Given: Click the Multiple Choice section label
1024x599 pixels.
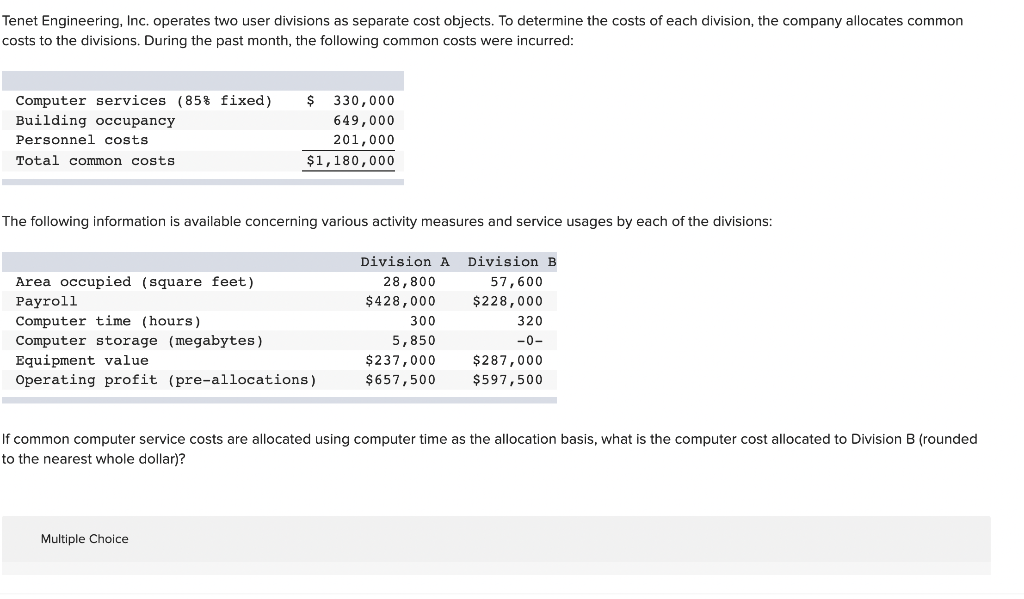Looking at the screenshot, I should 85,539.
